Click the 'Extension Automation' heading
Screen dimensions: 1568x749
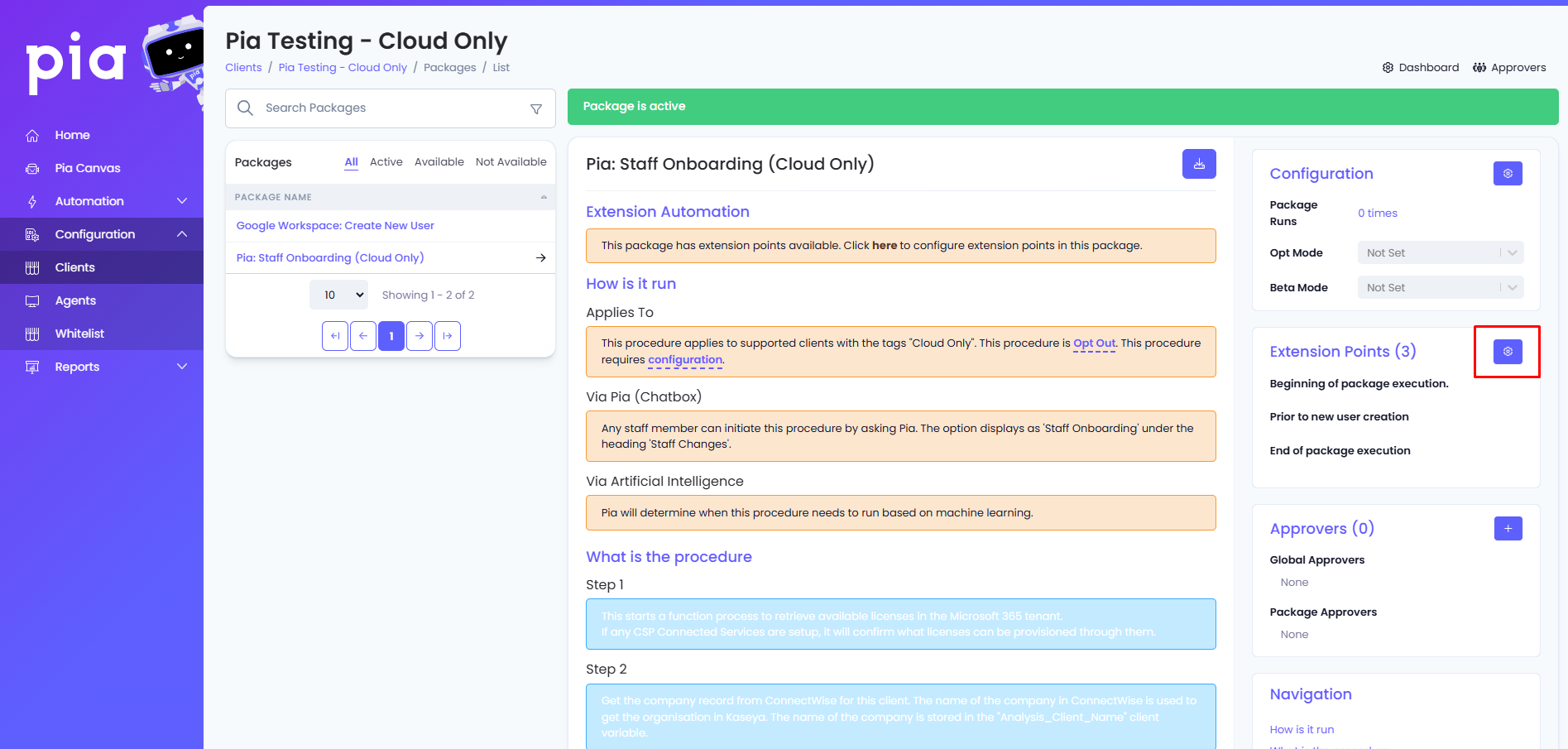(x=668, y=212)
